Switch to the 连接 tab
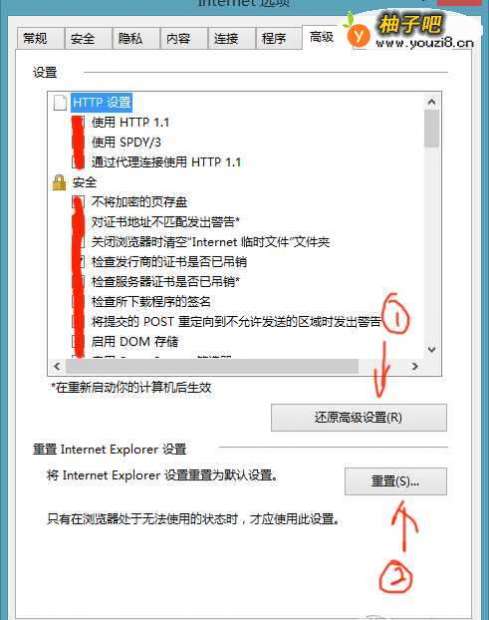 point(226,39)
